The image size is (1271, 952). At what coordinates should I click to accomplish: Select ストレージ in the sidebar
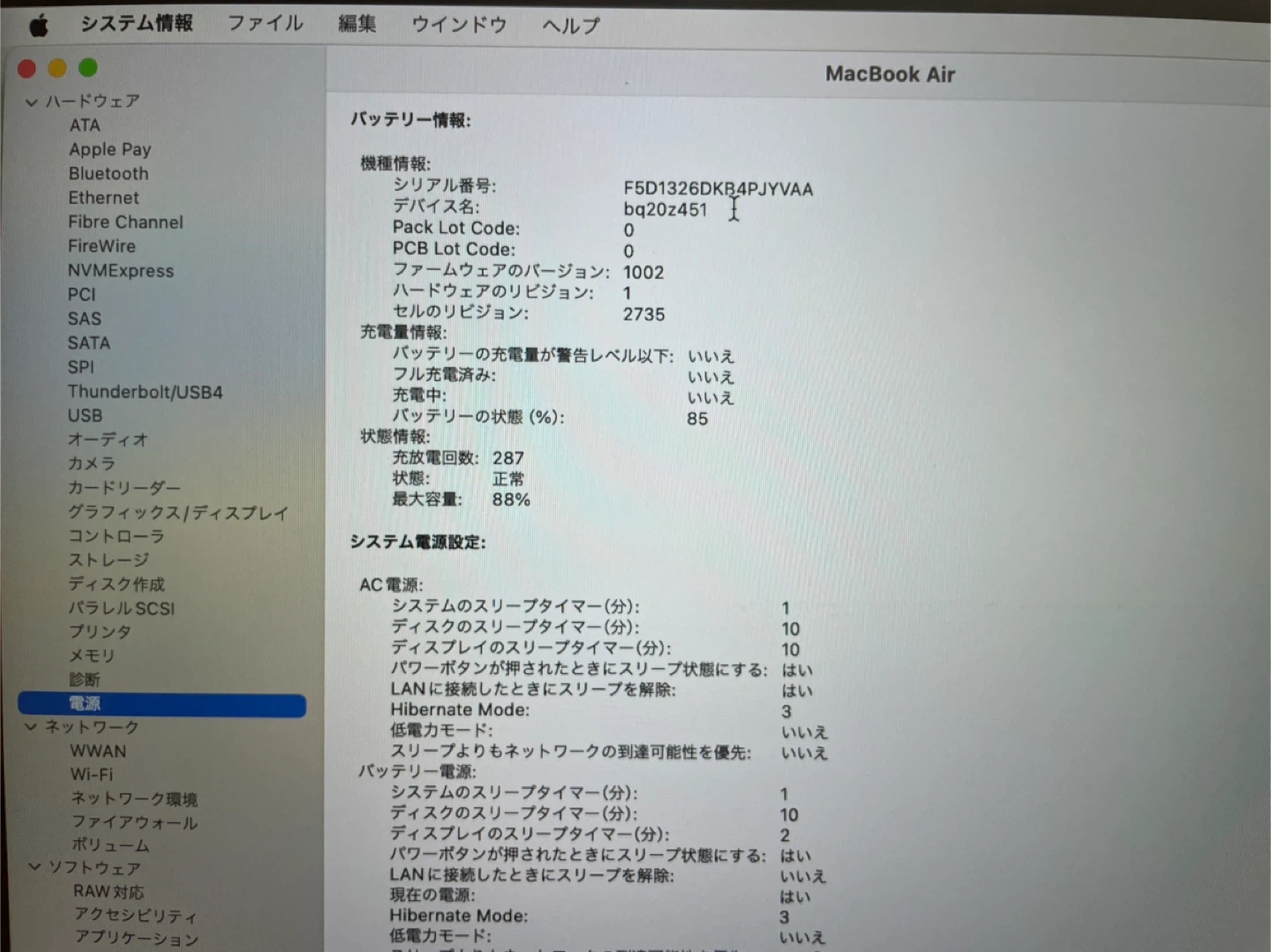pyautogui.click(x=109, y=560)
